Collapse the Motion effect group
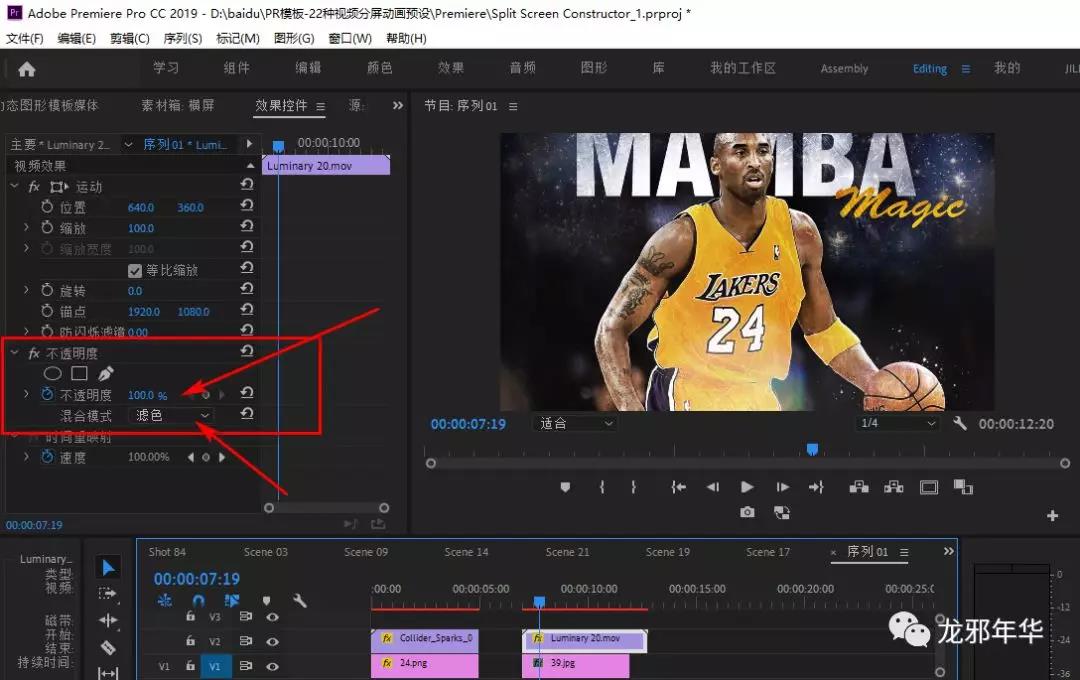1080x680 pixels. pyautogui.click(x=14, y=186)
